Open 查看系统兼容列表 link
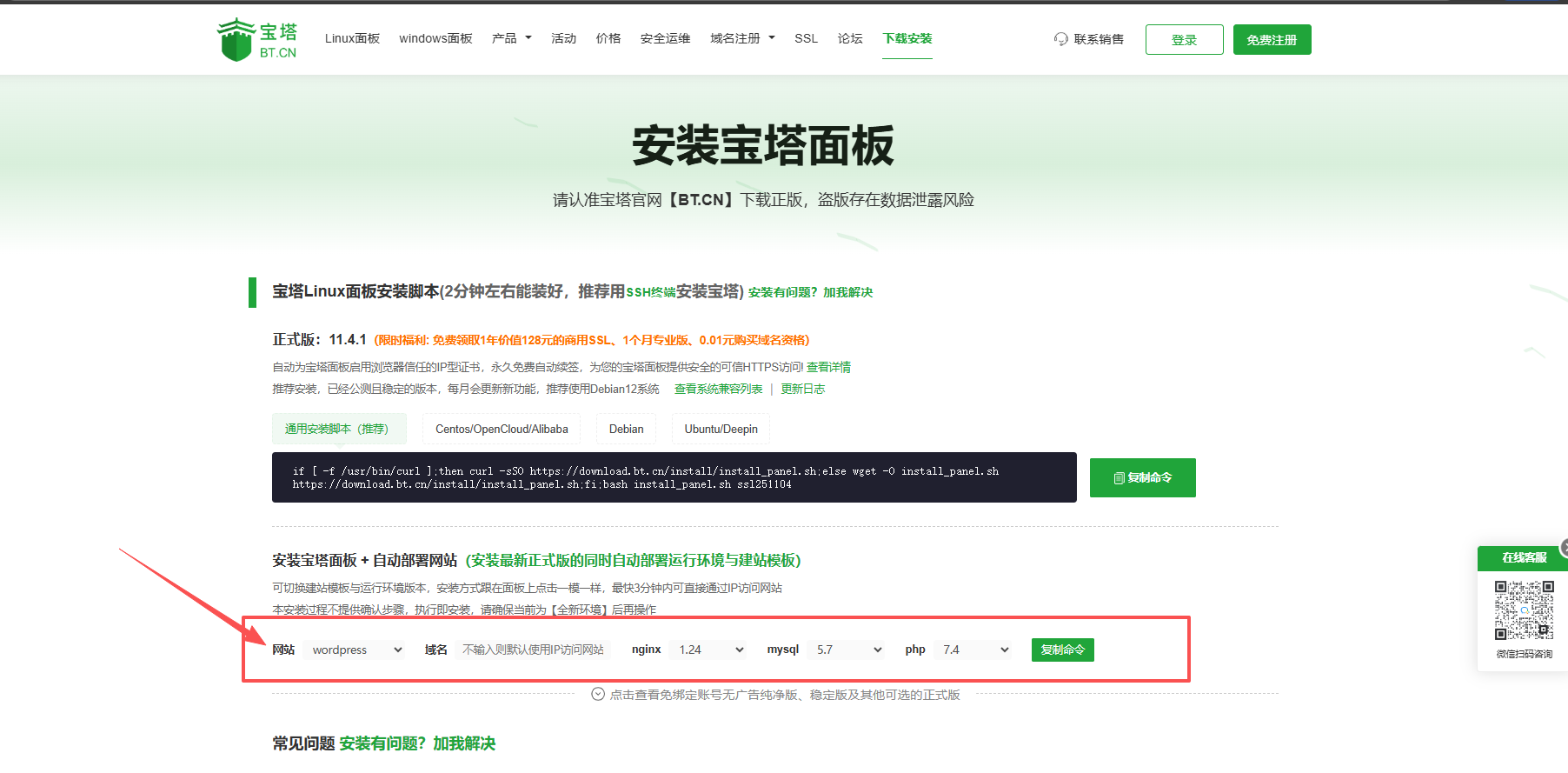 (x=718, y=389)
